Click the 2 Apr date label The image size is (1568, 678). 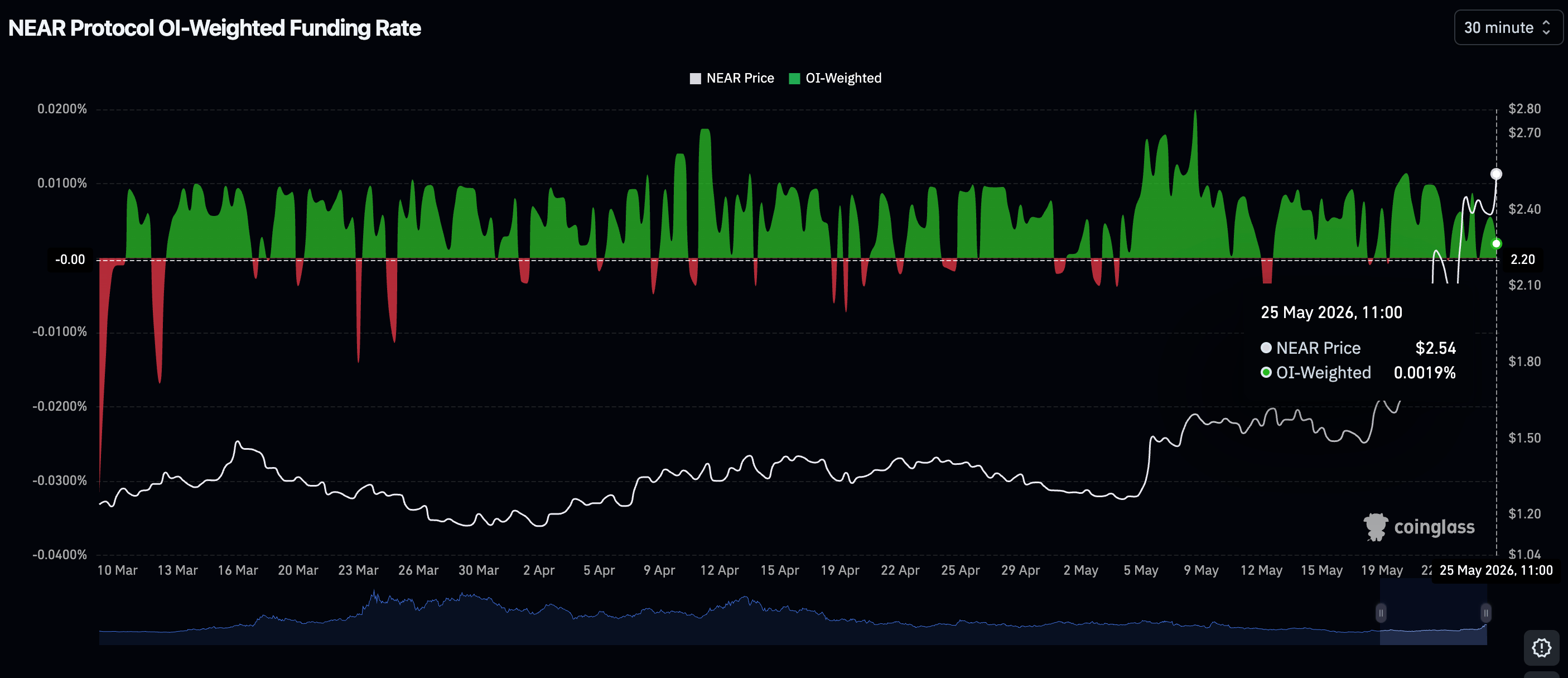pyautogui.click(x=539, y=571)
